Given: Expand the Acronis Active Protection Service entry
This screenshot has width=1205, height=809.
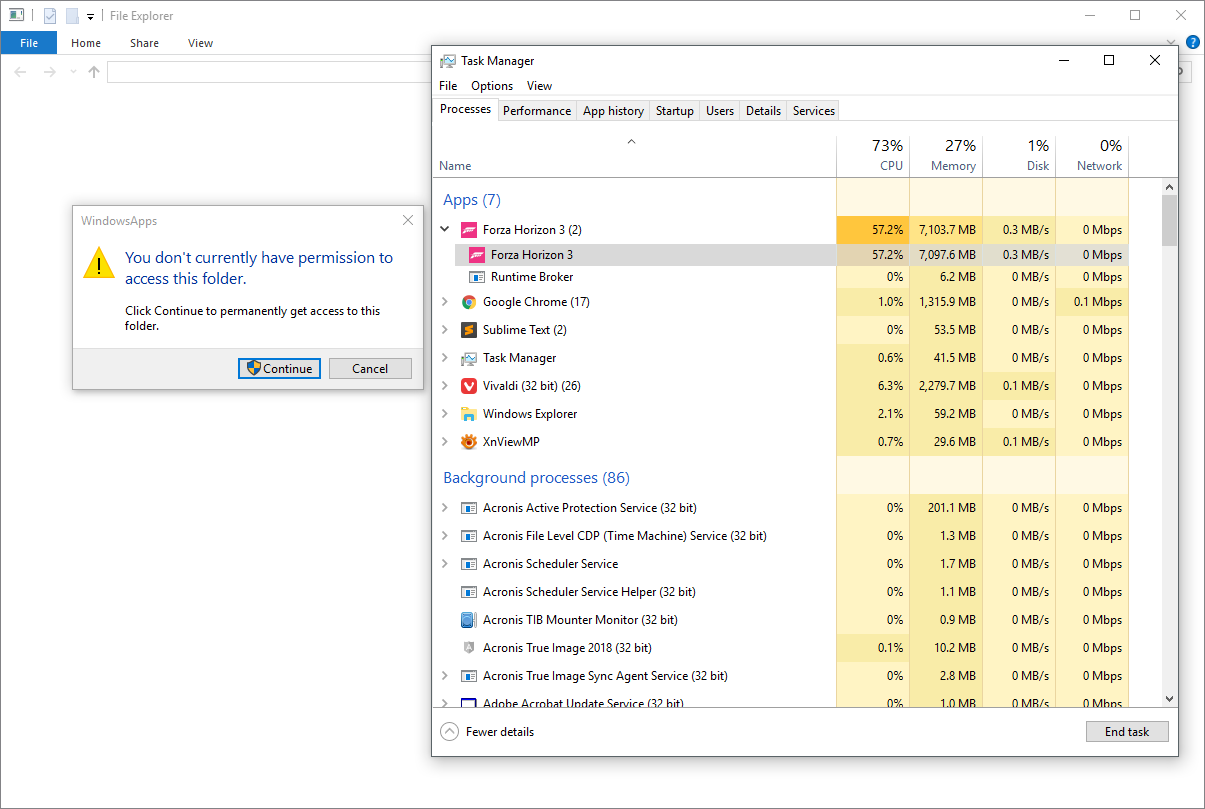Looking at the screenshot, I should (445, 508).
